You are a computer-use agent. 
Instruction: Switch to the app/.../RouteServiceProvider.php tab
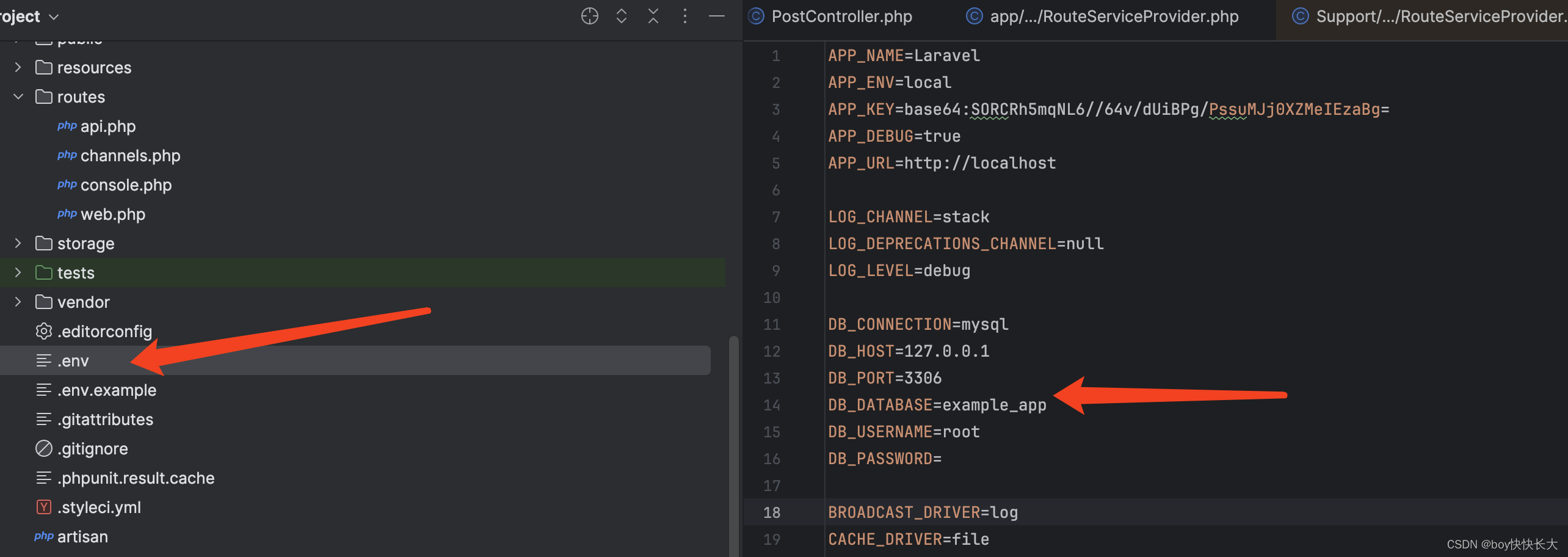(1114, 16)
